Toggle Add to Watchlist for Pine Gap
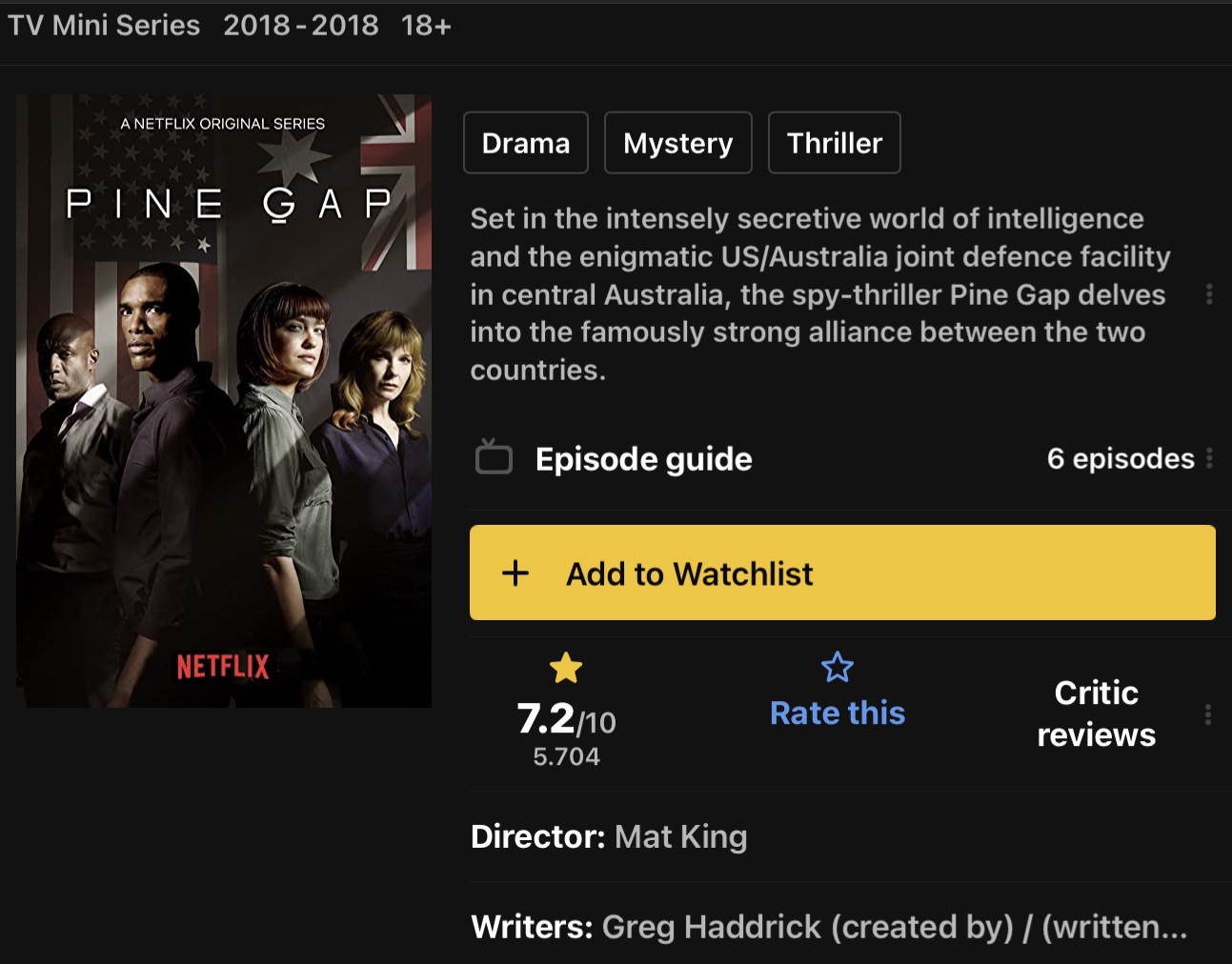Viewport: 1232px width, 964px height. (x=842, y=572)
